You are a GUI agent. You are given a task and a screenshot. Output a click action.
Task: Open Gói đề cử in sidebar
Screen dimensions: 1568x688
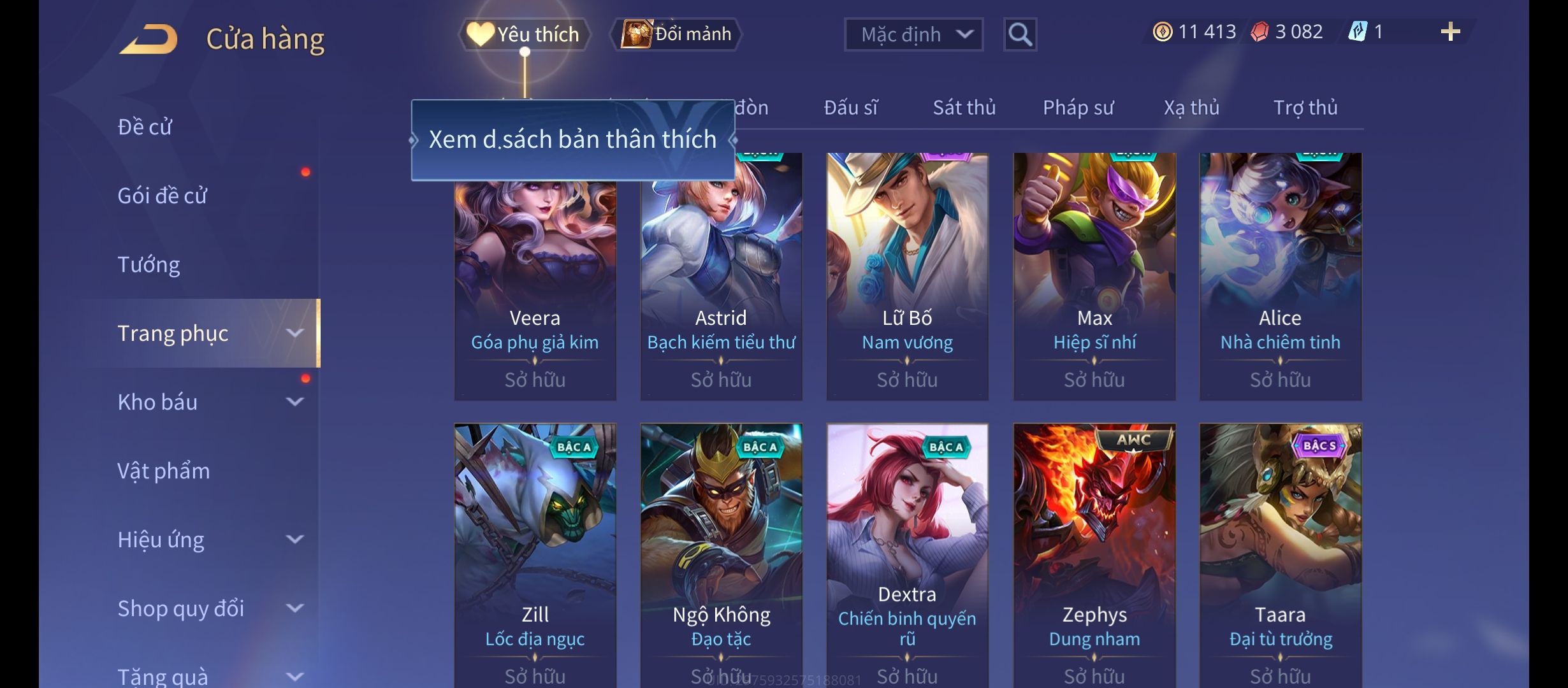[x=163, y=196]
